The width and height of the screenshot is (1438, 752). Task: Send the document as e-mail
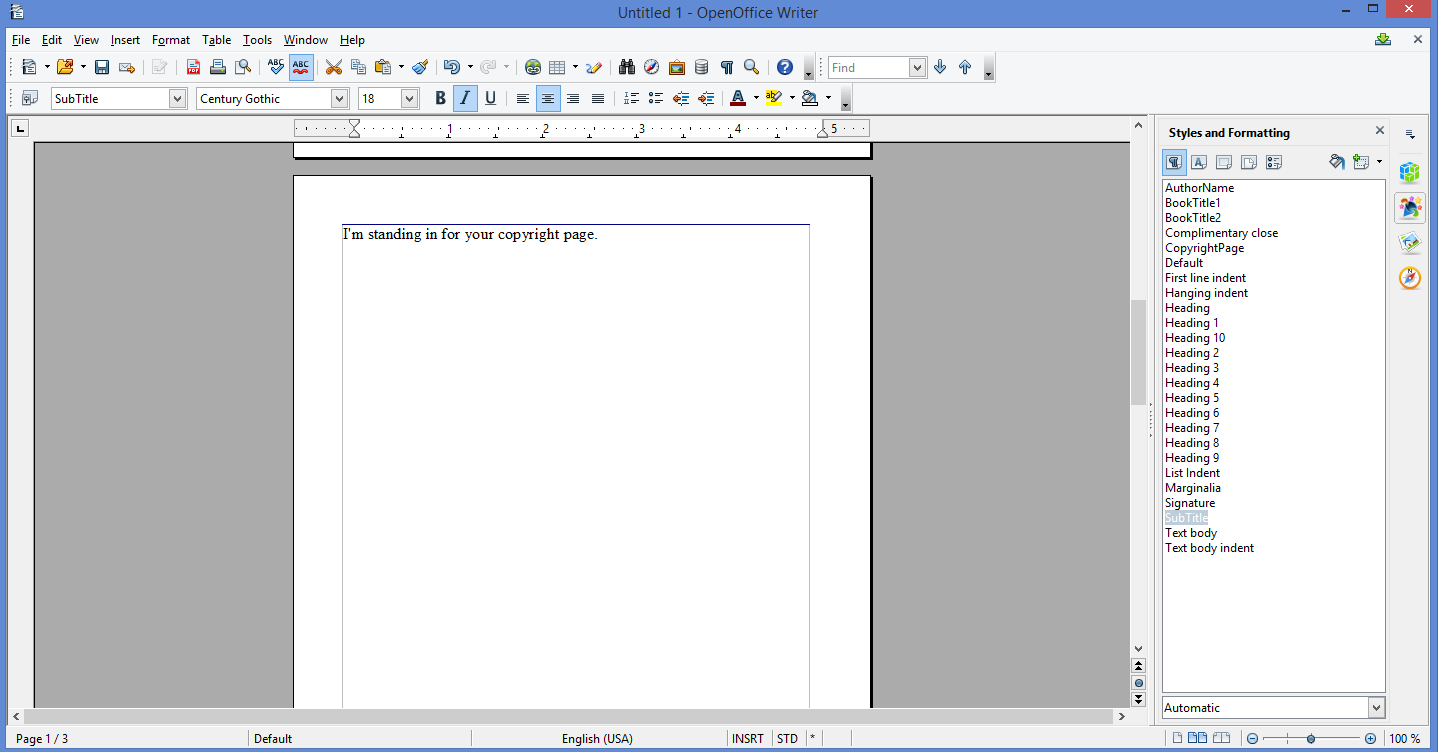[x=127, y=67]
